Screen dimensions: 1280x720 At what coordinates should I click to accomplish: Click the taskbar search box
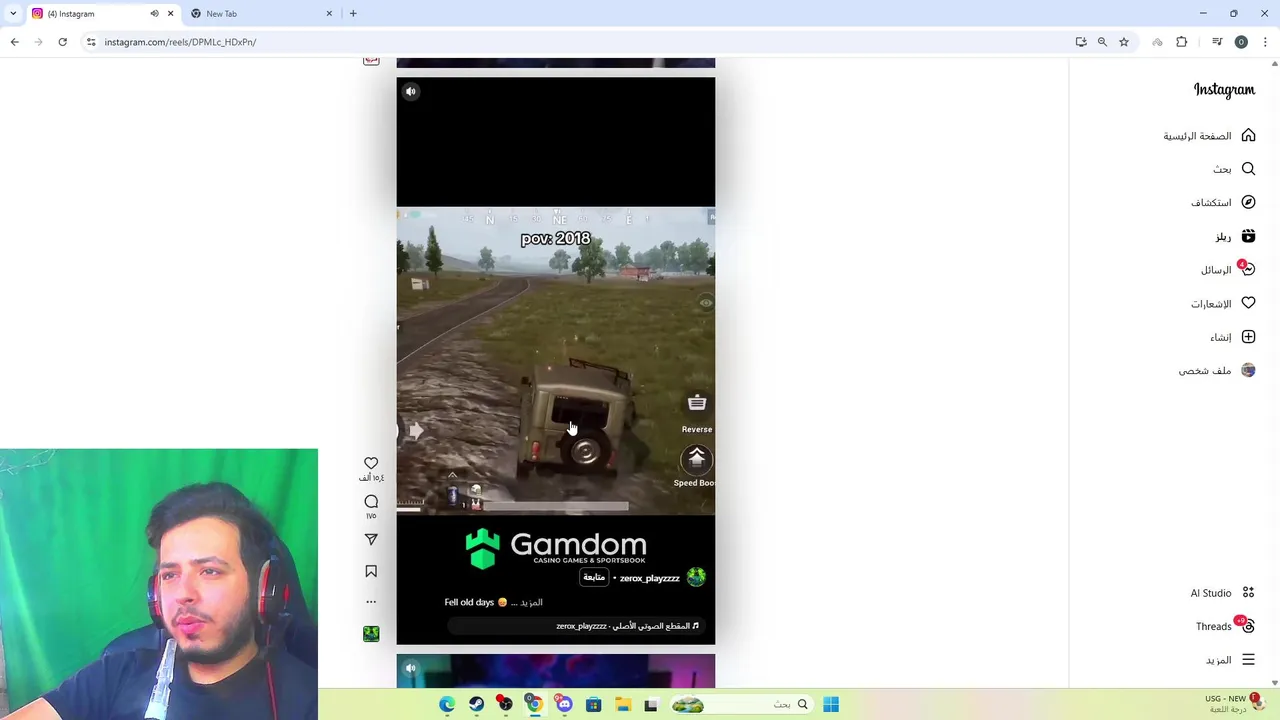tap(741, 705)
